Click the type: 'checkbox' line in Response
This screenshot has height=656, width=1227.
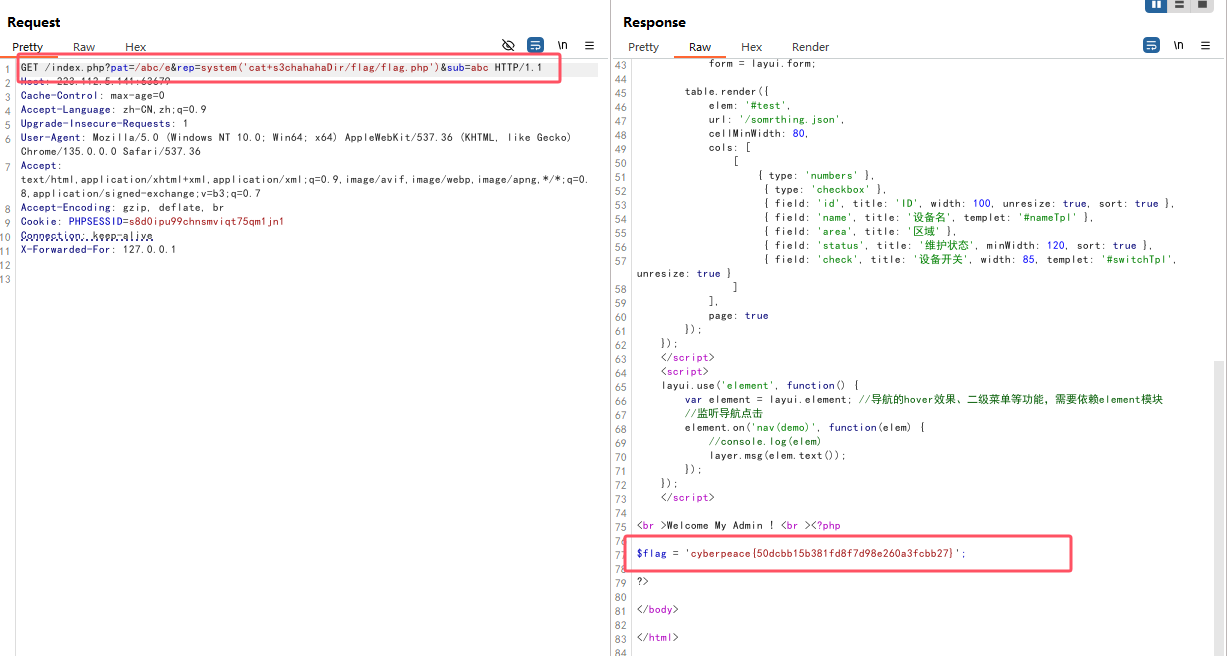(824, 189)
